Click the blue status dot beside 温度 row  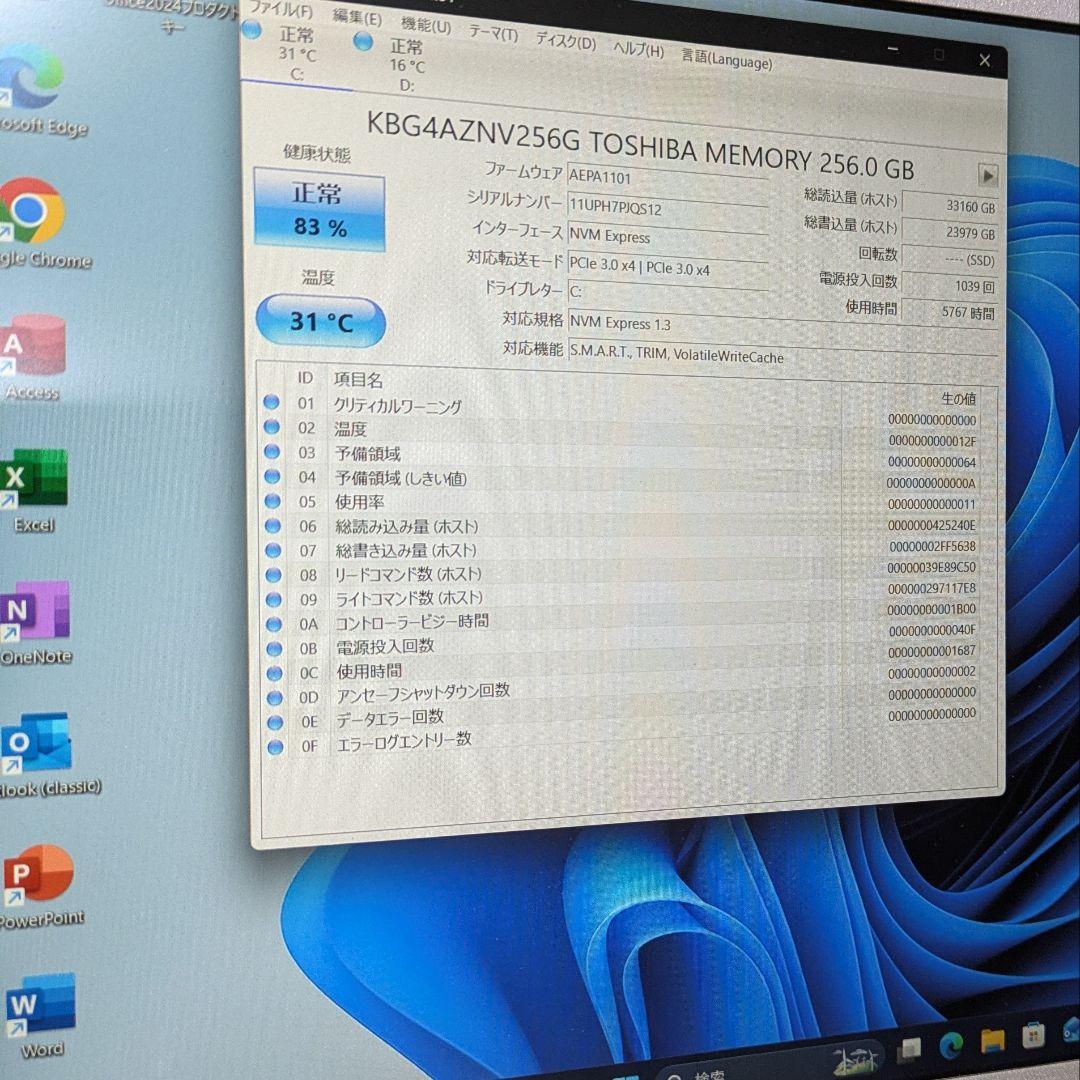point(271,425)
